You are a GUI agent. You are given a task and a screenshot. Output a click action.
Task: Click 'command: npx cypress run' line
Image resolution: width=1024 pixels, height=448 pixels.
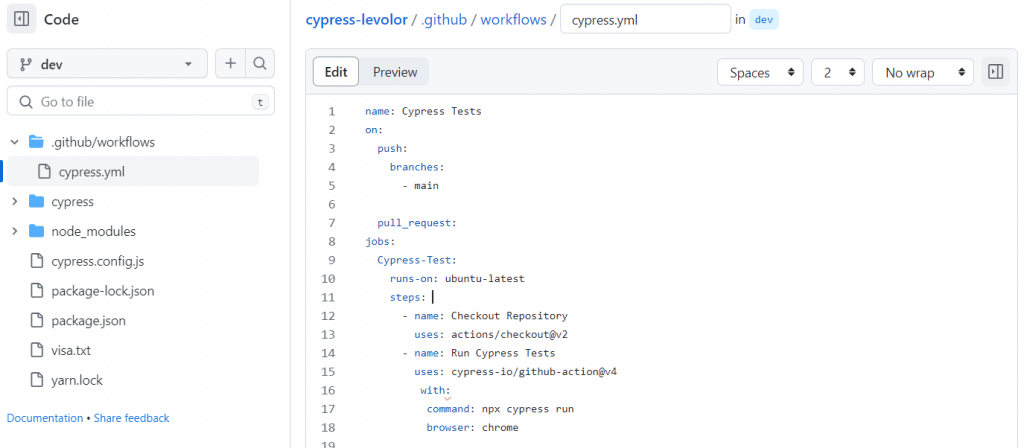click(x=500, y=409)
